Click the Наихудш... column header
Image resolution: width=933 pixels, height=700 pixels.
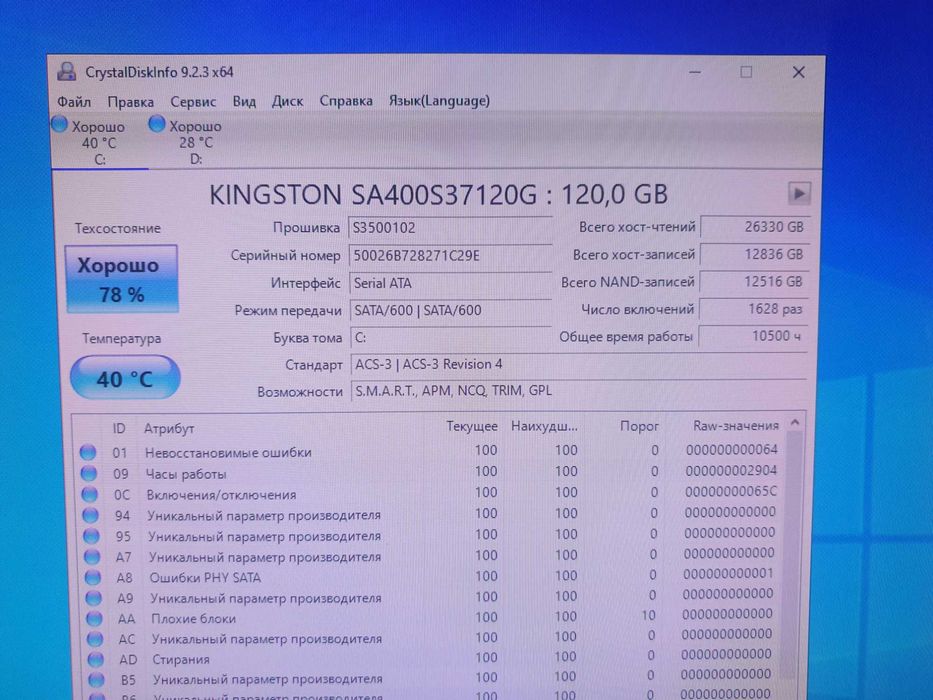click(544, 427)
